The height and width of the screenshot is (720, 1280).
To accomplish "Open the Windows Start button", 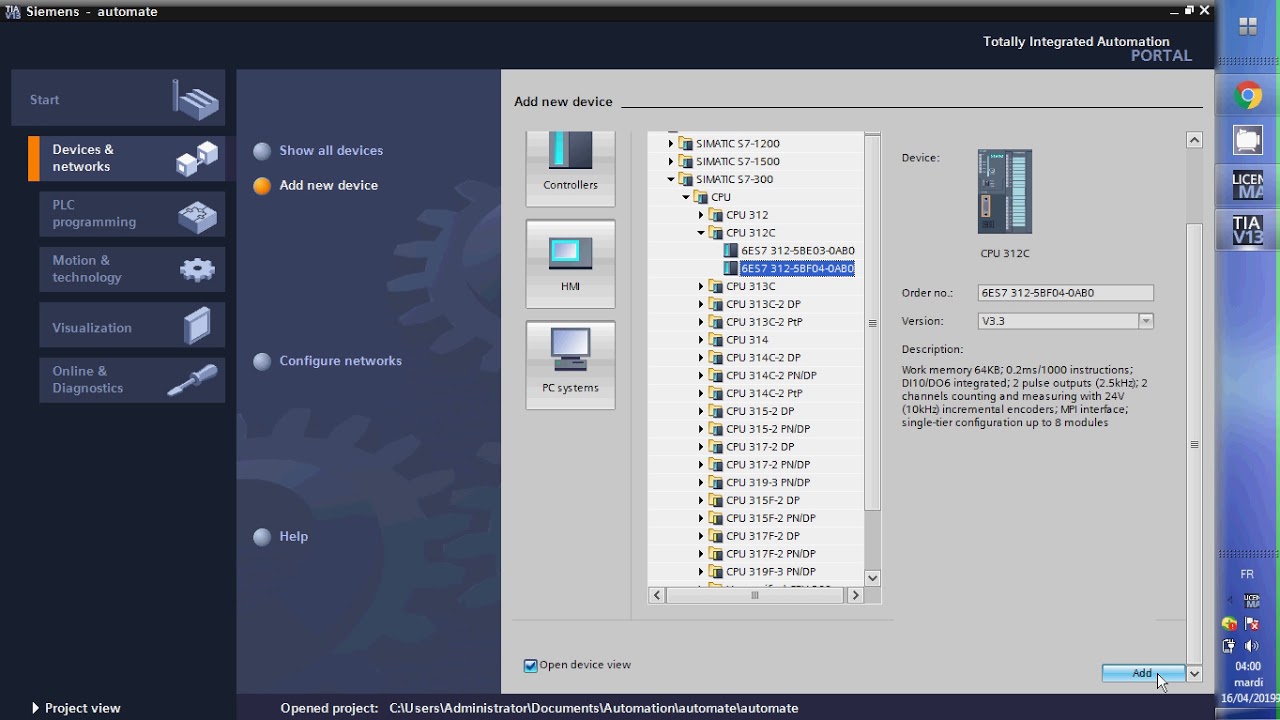I will [1248, 28].
